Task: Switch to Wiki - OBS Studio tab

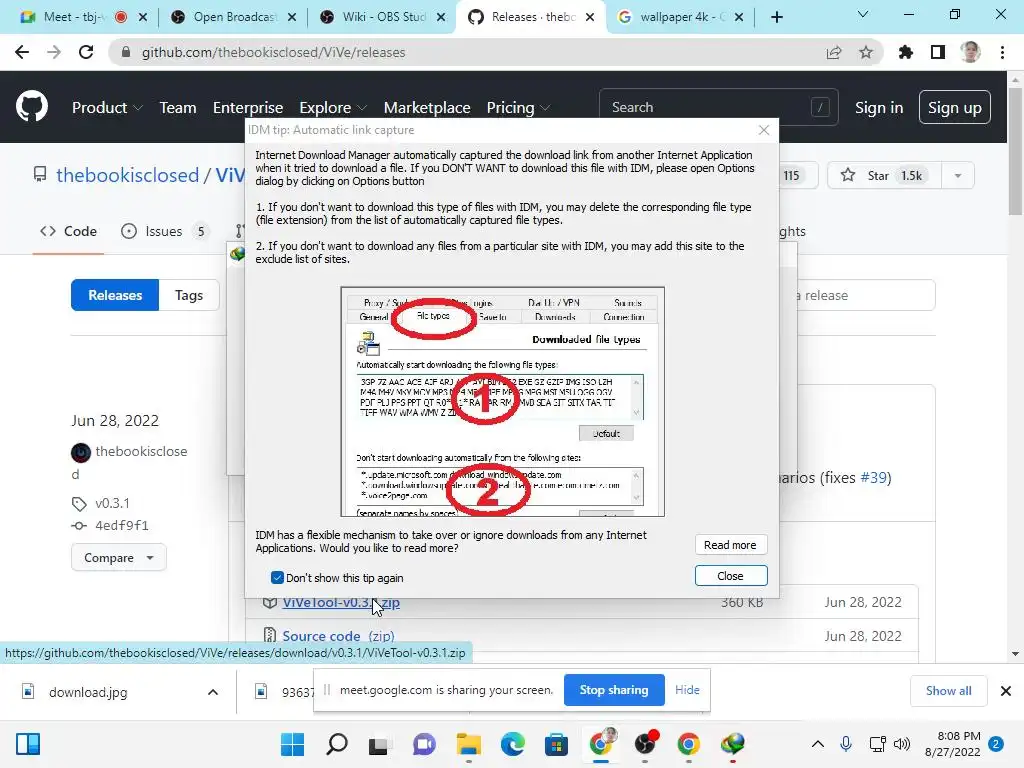Action: pos(381,17)
